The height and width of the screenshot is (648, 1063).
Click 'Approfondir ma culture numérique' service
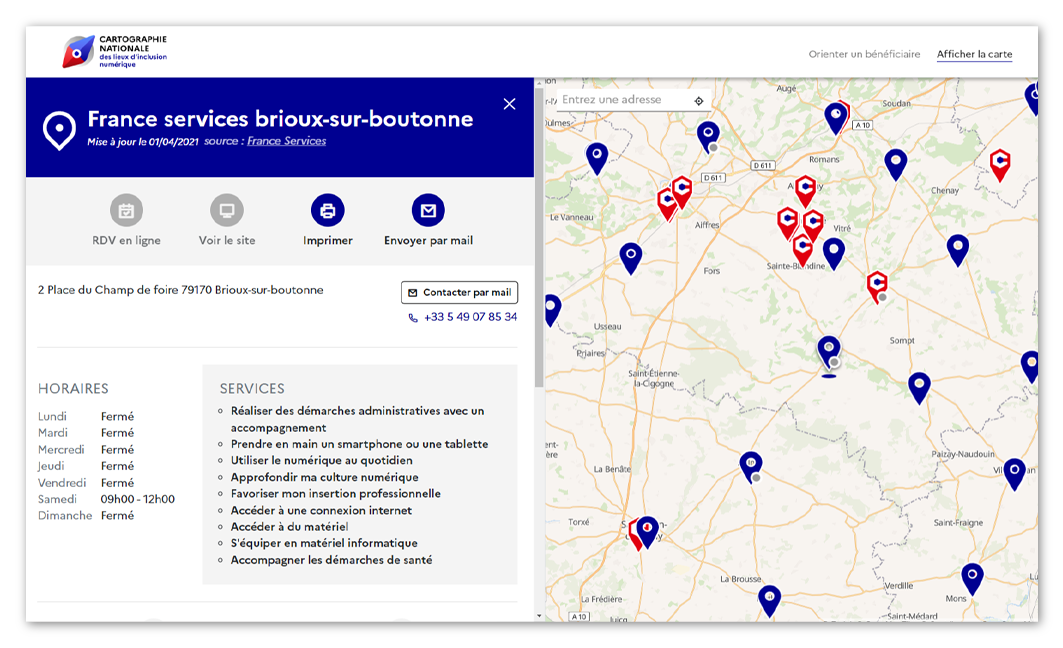325,477
